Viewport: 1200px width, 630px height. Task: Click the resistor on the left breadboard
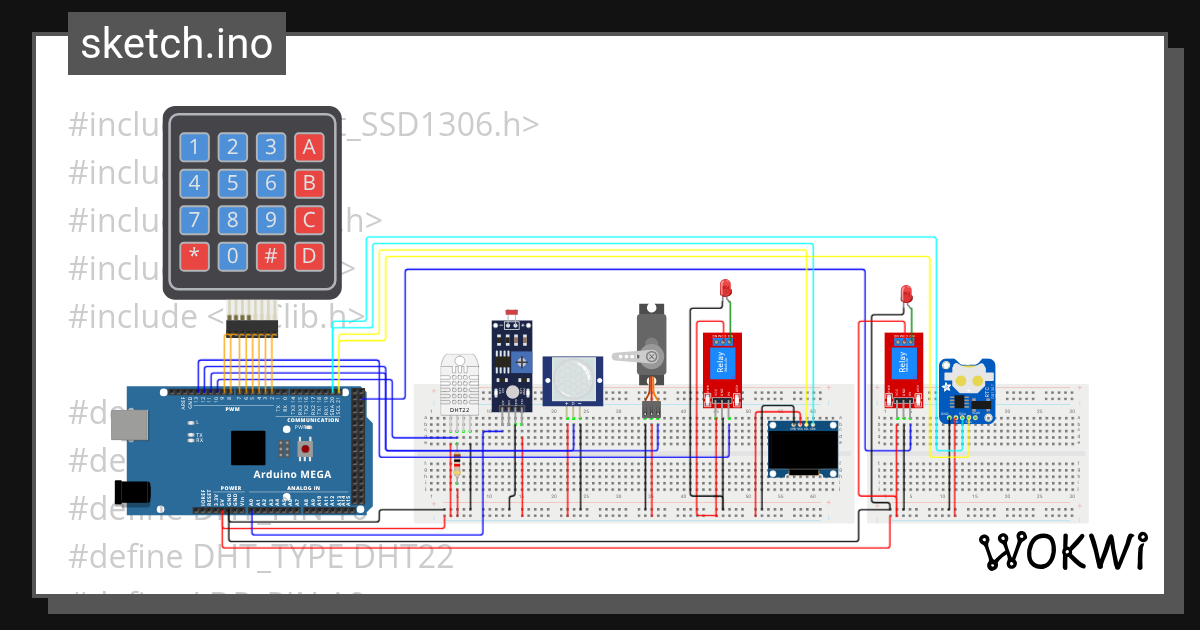pyautogui.click(x=457, y=465)
